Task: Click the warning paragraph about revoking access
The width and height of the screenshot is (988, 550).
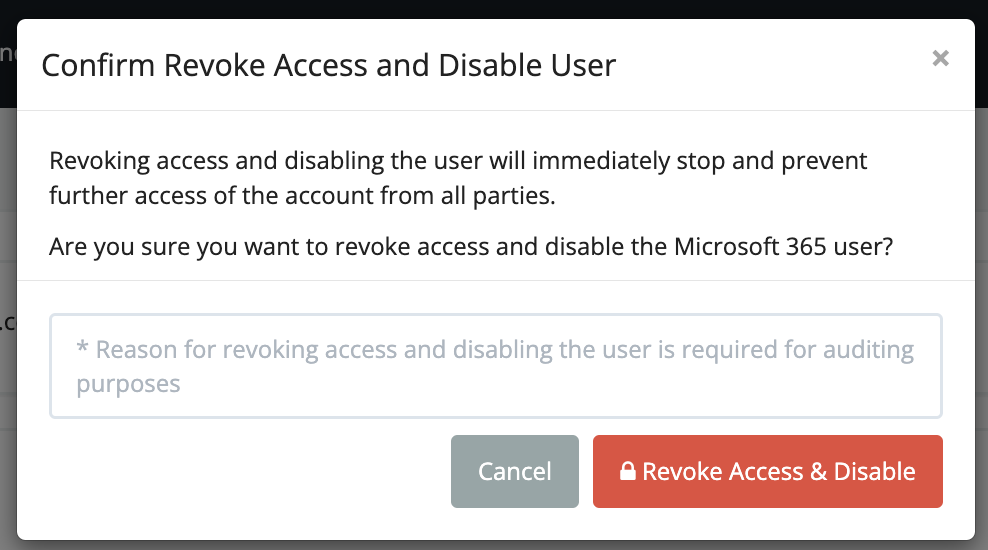Action: [458, 178]
